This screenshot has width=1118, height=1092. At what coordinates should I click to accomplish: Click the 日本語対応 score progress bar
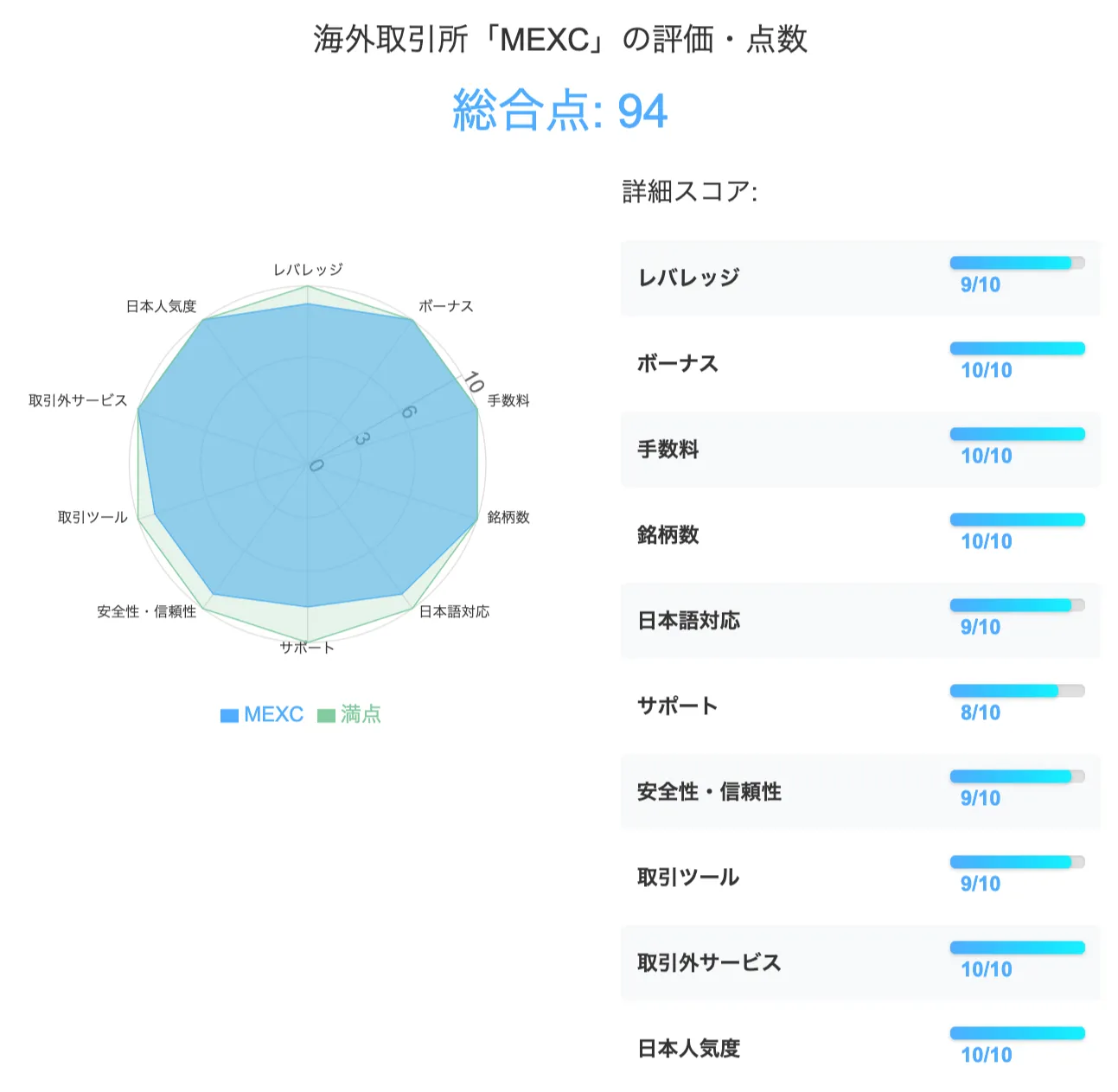(x=1017, y=605)
